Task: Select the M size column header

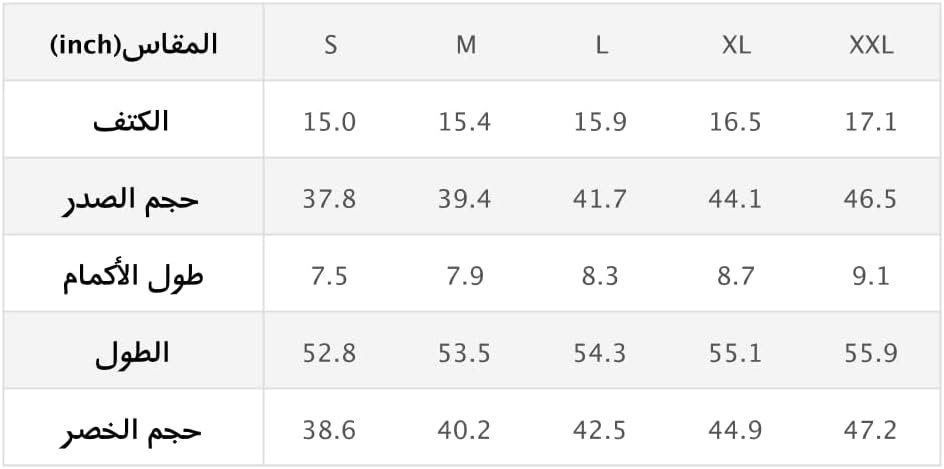Action: [x=465, y=45]
